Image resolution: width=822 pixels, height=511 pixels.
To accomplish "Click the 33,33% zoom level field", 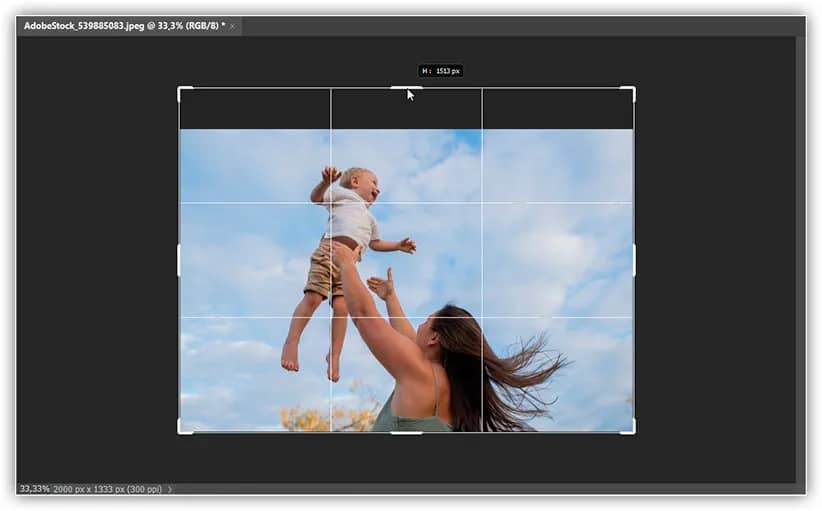I will (x=34, y=489).
